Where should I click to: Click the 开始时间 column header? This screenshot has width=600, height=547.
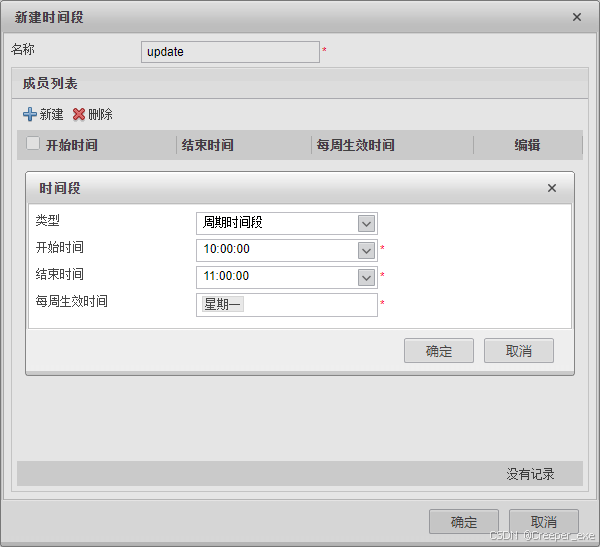(72, 145)
